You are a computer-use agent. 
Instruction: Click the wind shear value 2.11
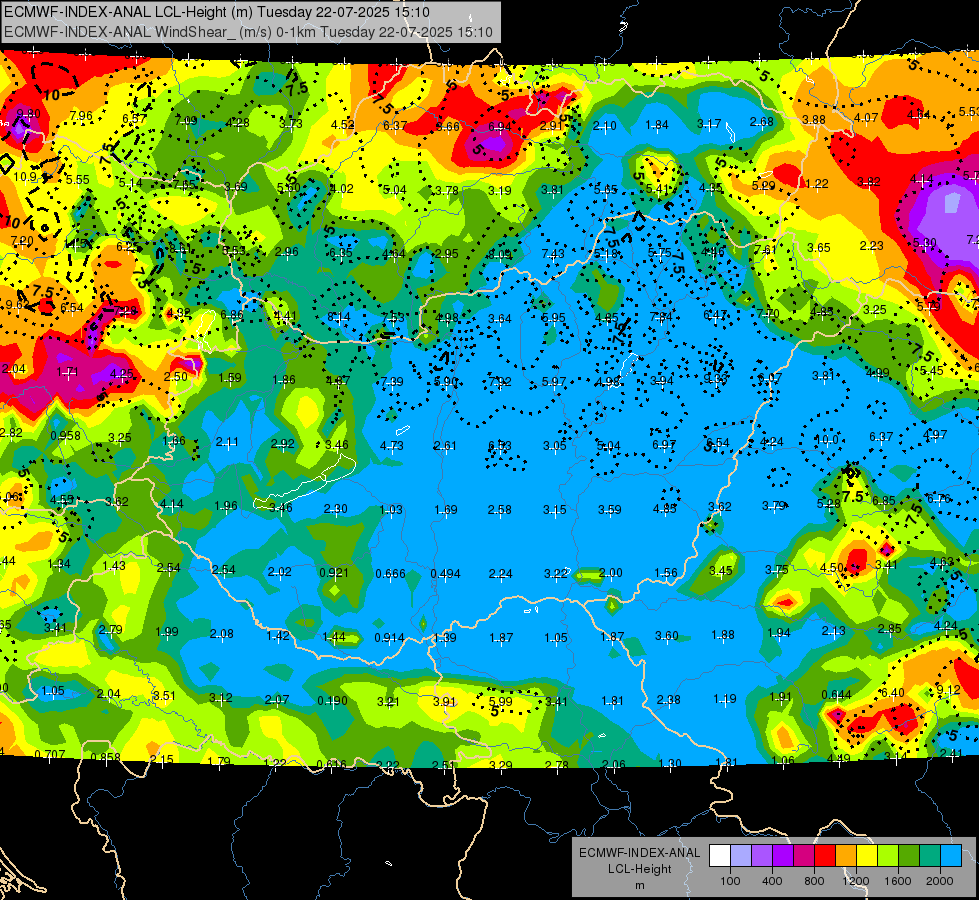coord(227,442)
